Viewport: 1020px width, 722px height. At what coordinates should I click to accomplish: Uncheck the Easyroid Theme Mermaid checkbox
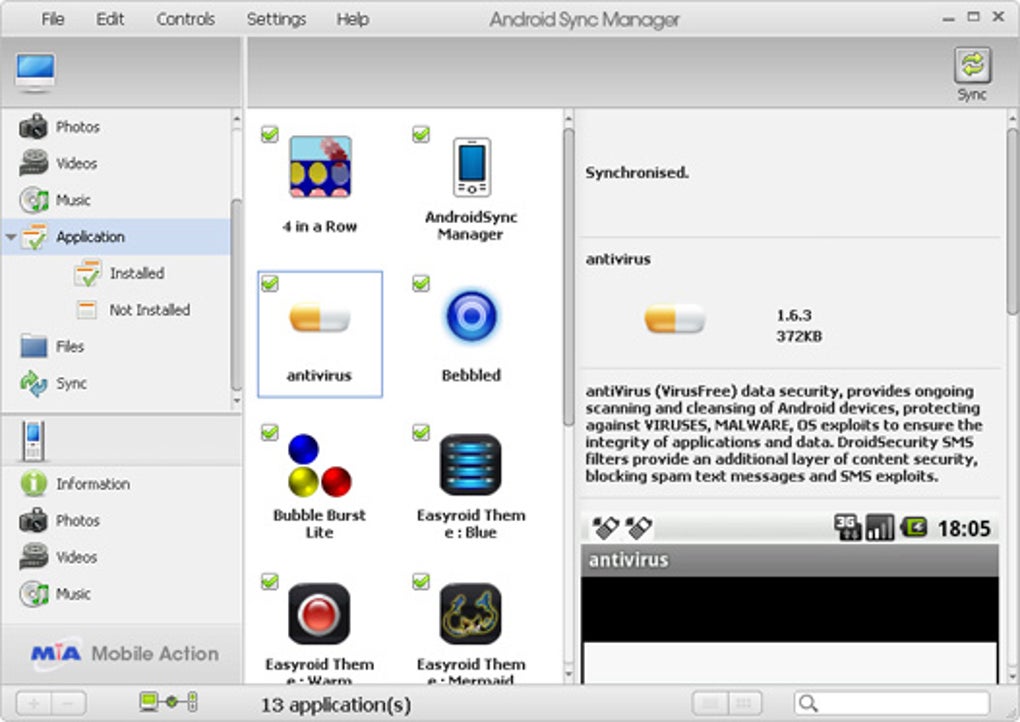tap(421, 581)
